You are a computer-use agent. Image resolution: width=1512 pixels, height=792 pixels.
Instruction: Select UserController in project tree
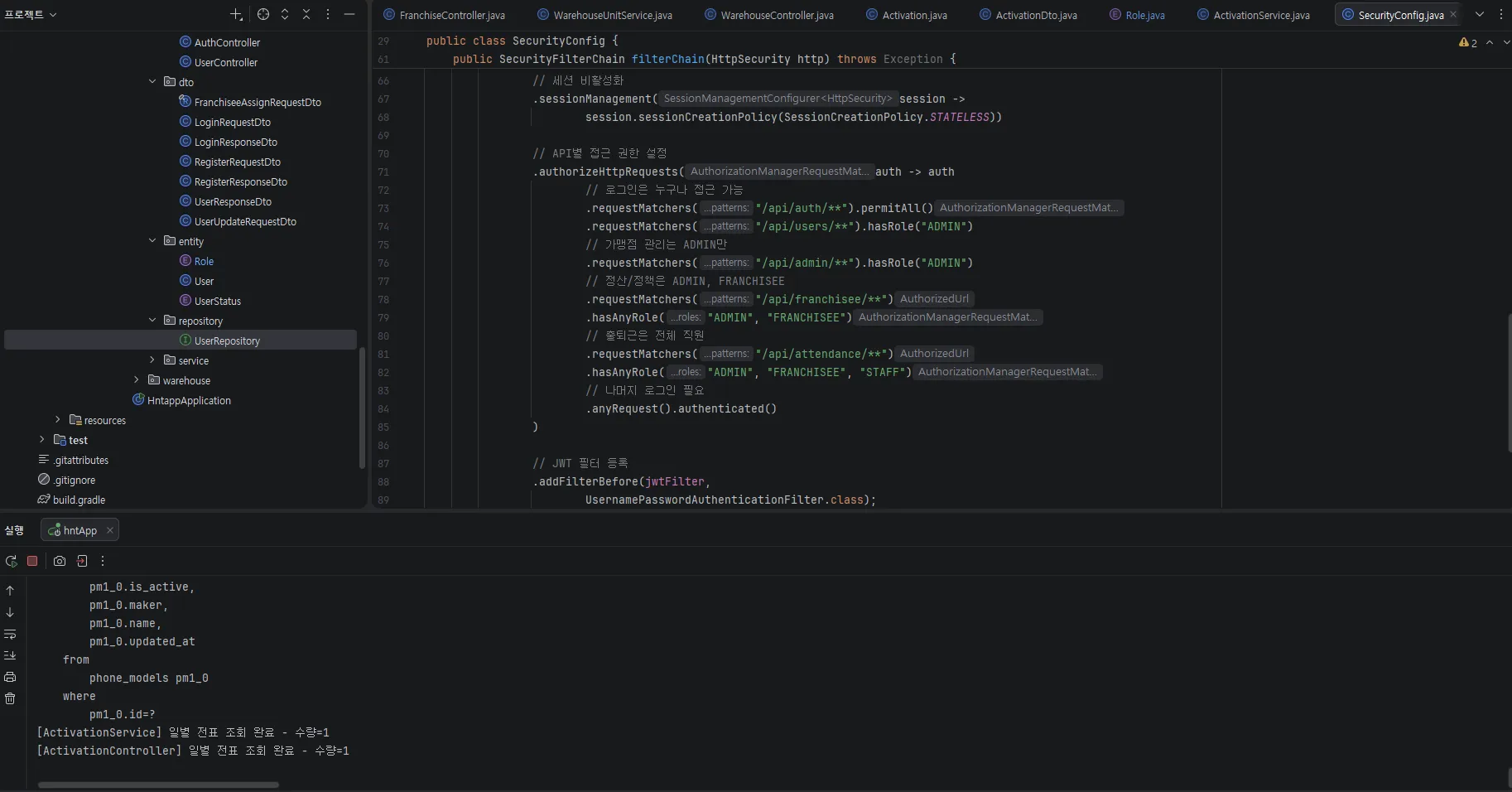219,62
